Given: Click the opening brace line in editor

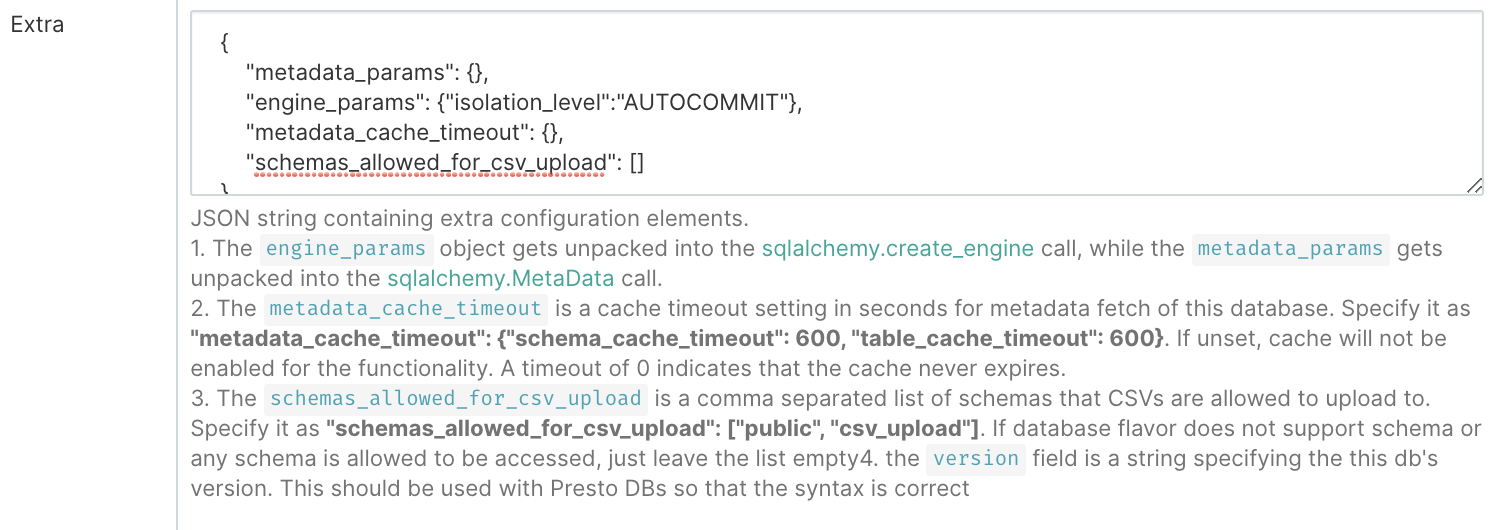Looking at the screenshot, I should tap(226, 43).
